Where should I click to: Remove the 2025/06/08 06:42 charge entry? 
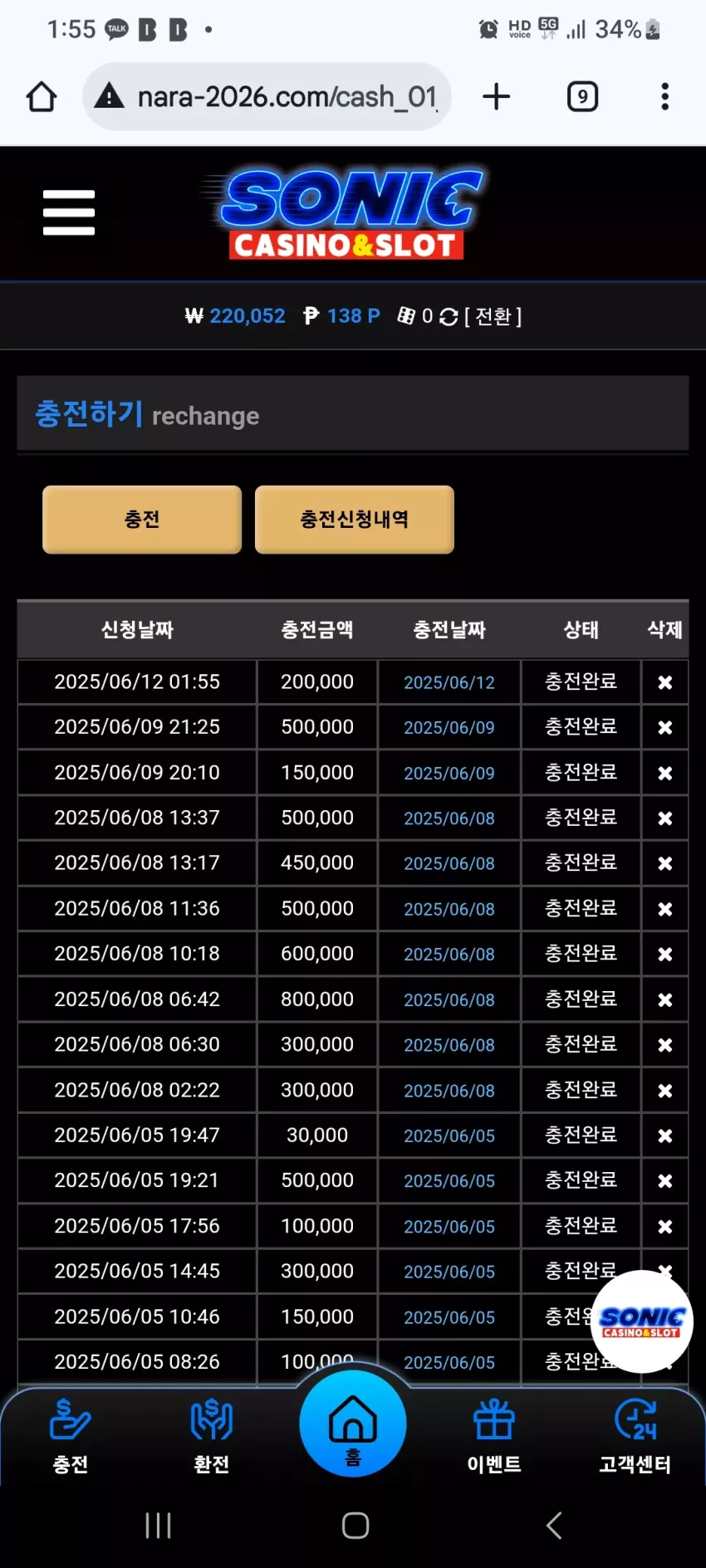664,999
